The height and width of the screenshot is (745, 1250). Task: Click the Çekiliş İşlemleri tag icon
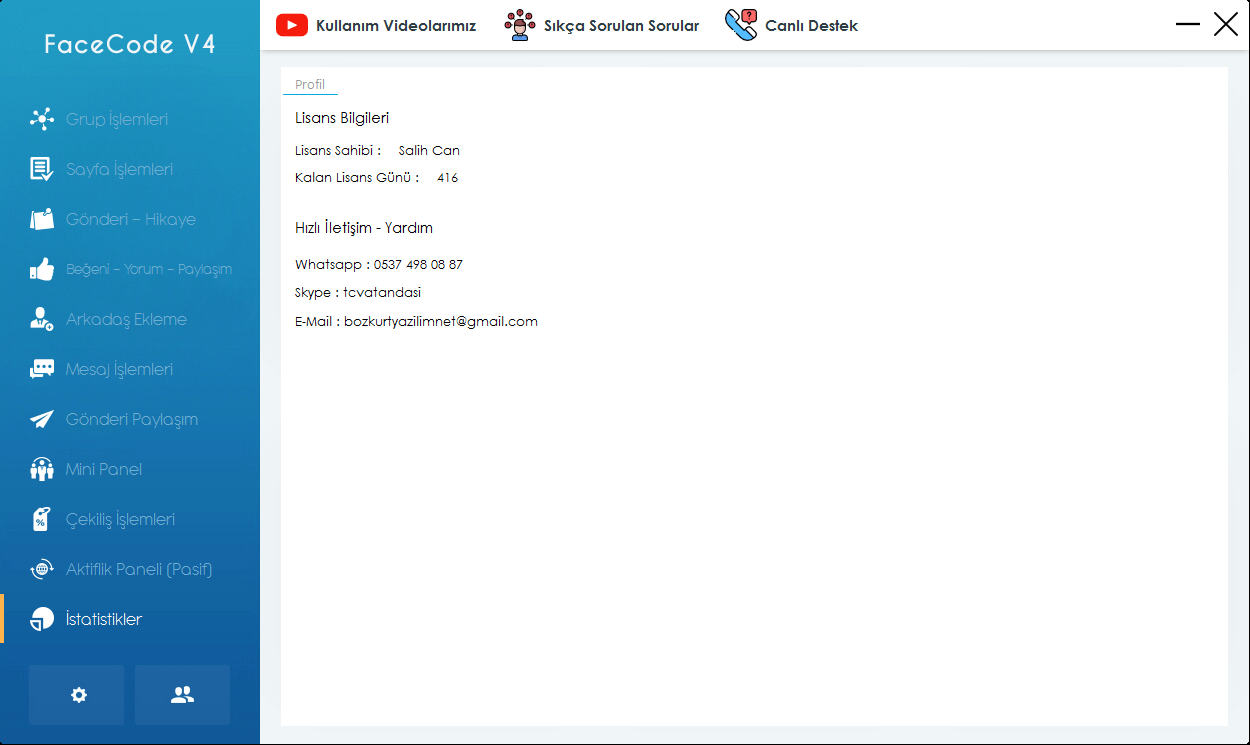tap(42, 519)
